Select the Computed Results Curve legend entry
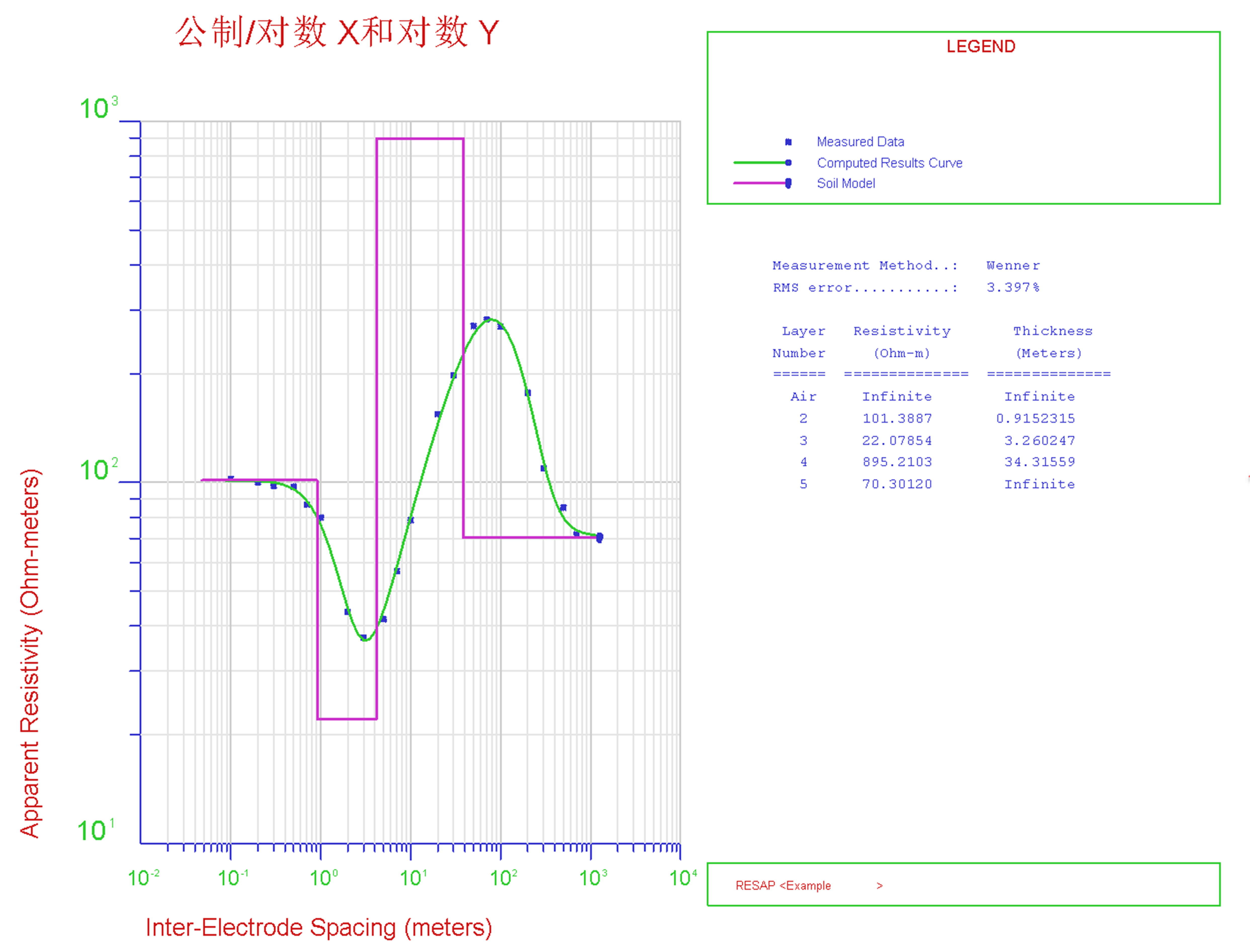The image size is (1250, 952). (x=890, y=163)
